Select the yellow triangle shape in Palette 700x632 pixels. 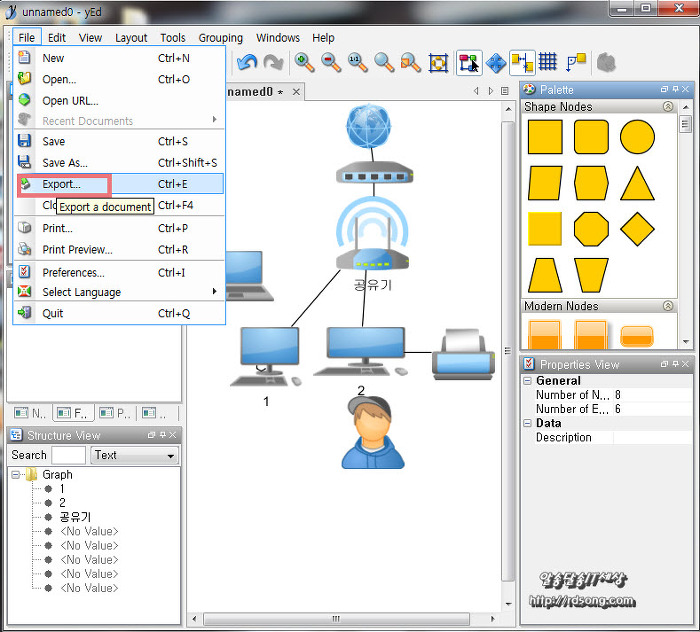637,183
